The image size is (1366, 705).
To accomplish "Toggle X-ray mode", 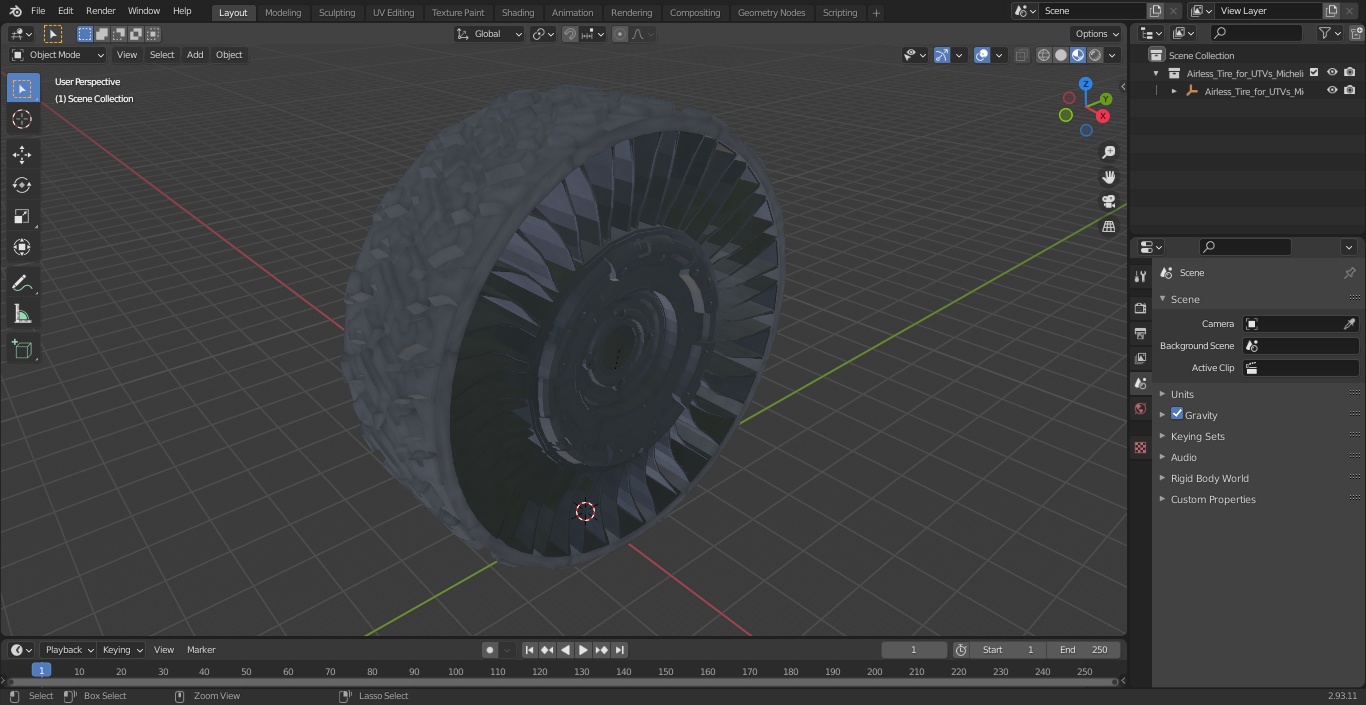I will (x=1021, y=55).
